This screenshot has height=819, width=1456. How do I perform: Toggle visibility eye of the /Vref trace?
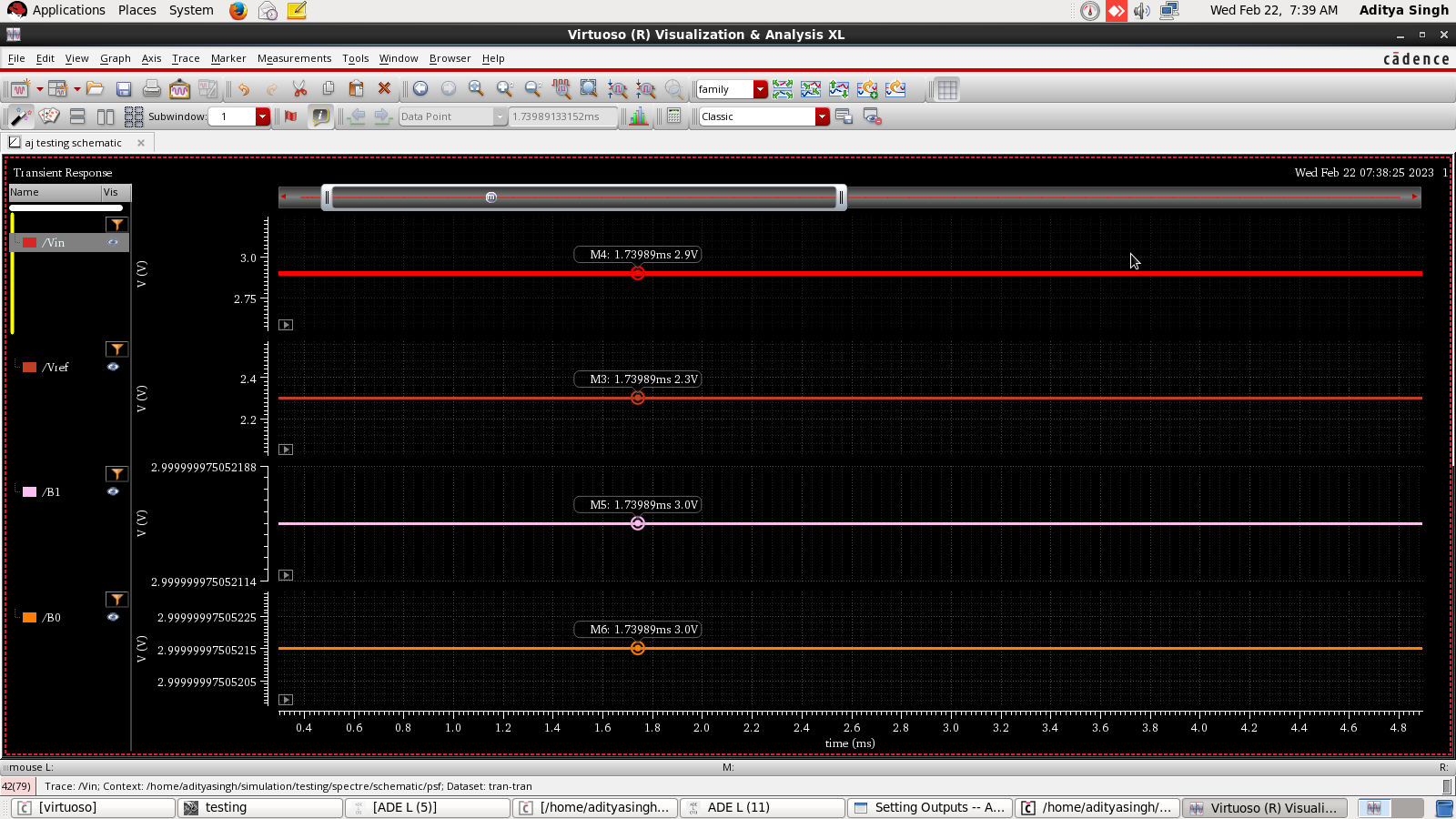pos(113,367)
